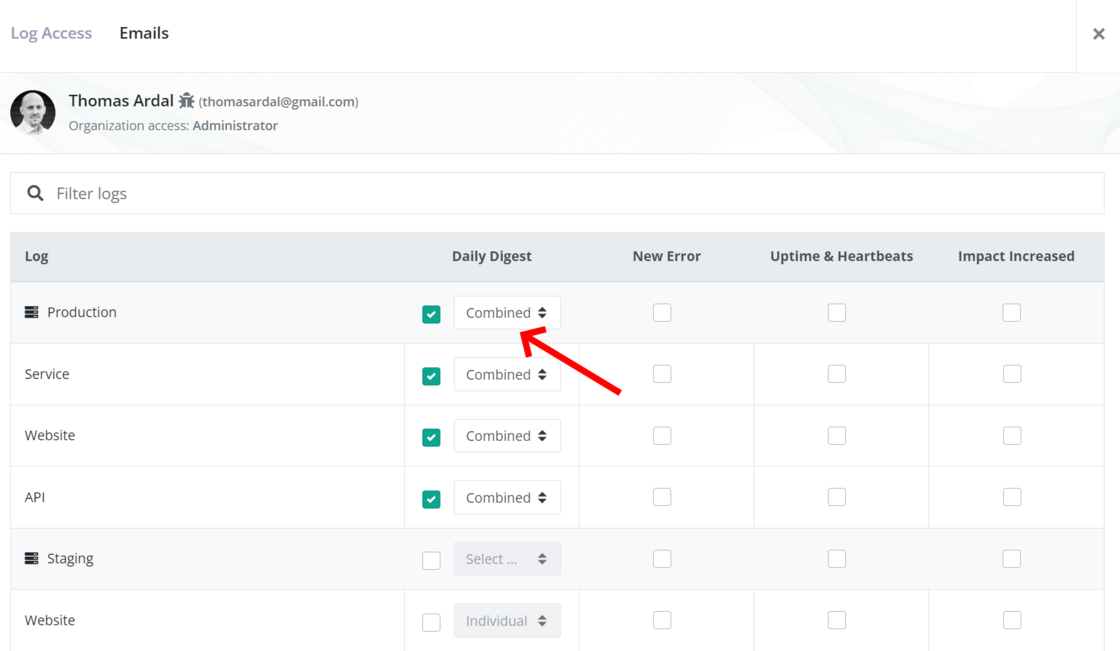Enable New Error for Production
This screenshot has height=651, width=1120.
coord(662,312)
